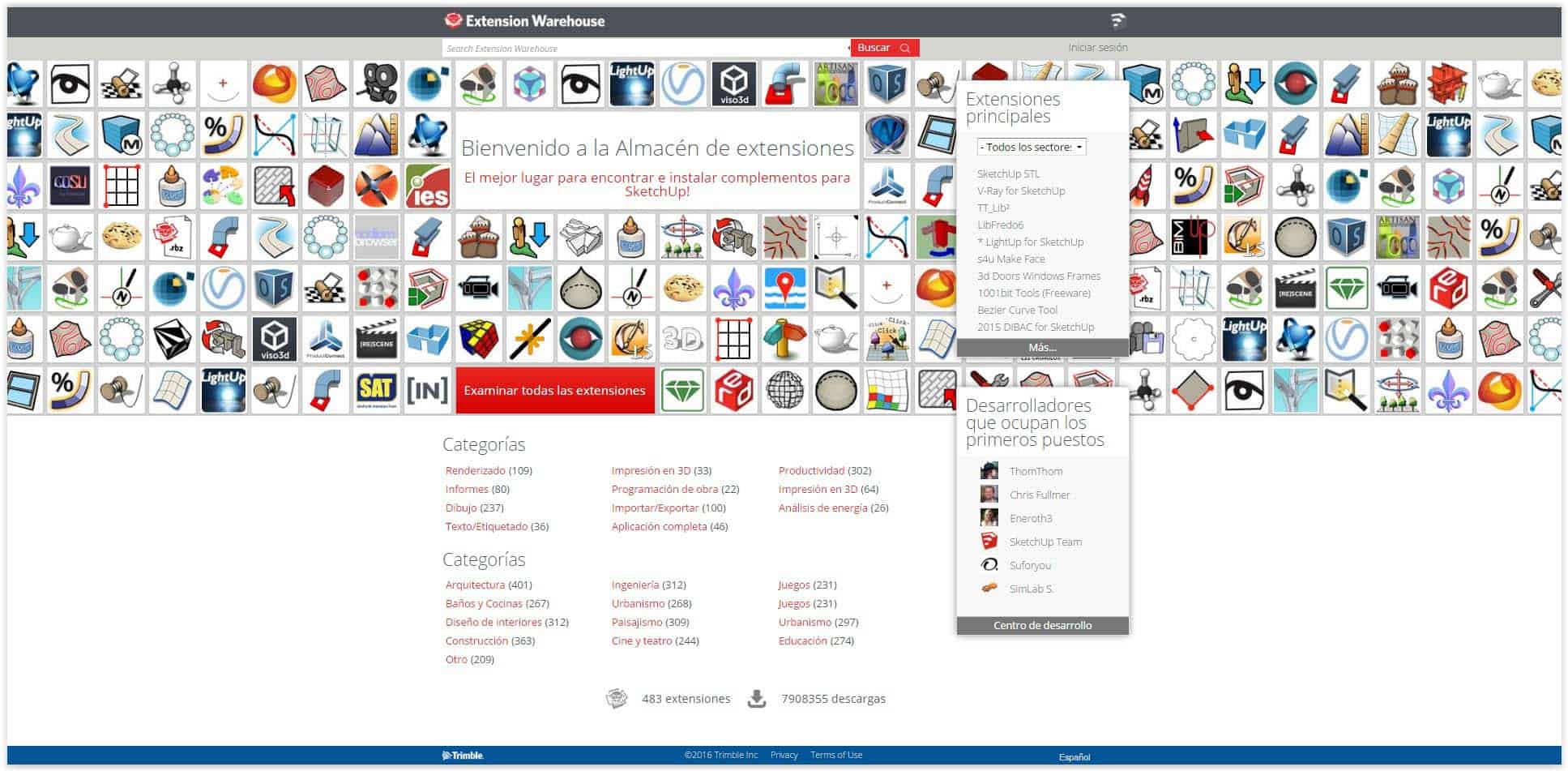Open the Iniciar sesión menu
The image size is (1568, 771).
coord(1098,47)
